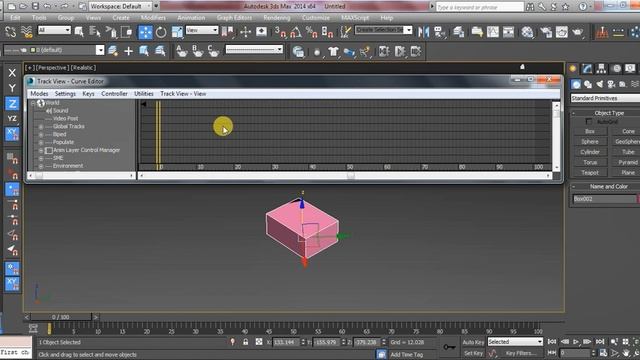The width and height of the screenshot is (640, 360).
Task: Click Track View horizontal scrollbar thumb
Action: tap(351, 176)
